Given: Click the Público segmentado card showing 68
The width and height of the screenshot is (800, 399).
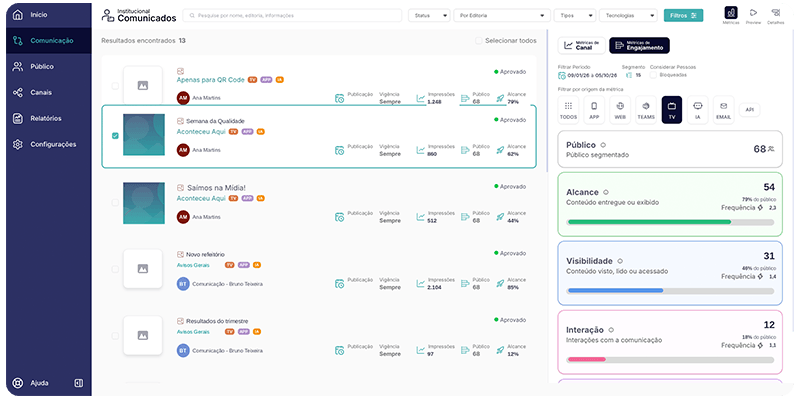Looking at the screenshot, I should coord(669,149).
